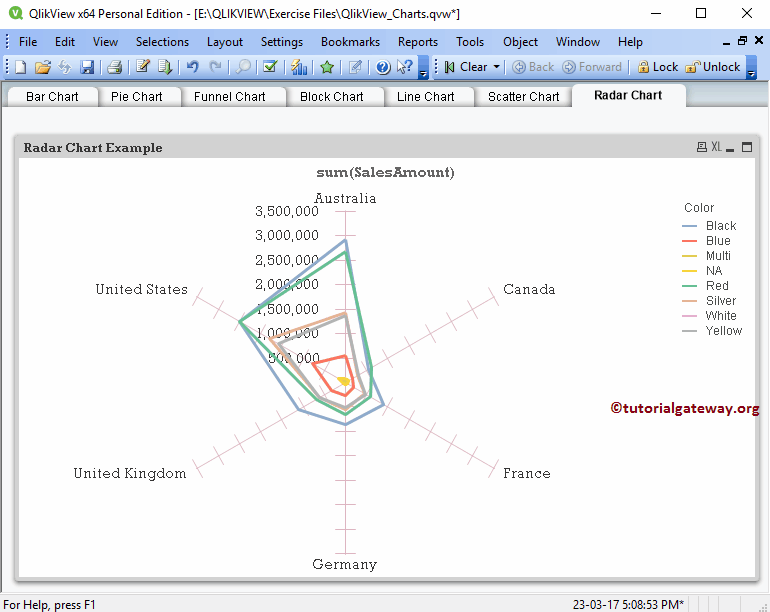Undo the last layout change
The image size is (770, 612).
point(192,67)
